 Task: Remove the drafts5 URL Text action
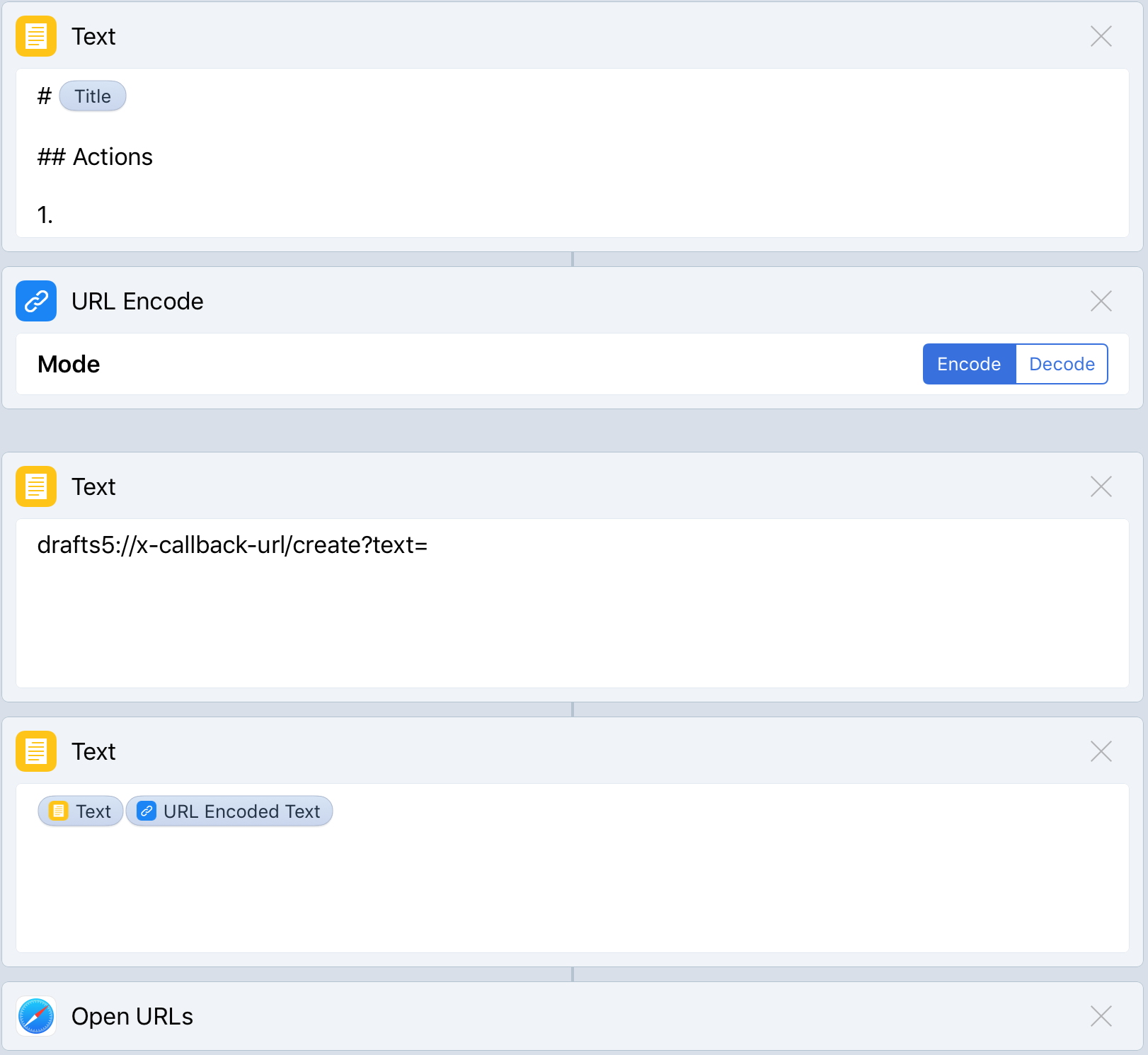(x=1101, y=486)
